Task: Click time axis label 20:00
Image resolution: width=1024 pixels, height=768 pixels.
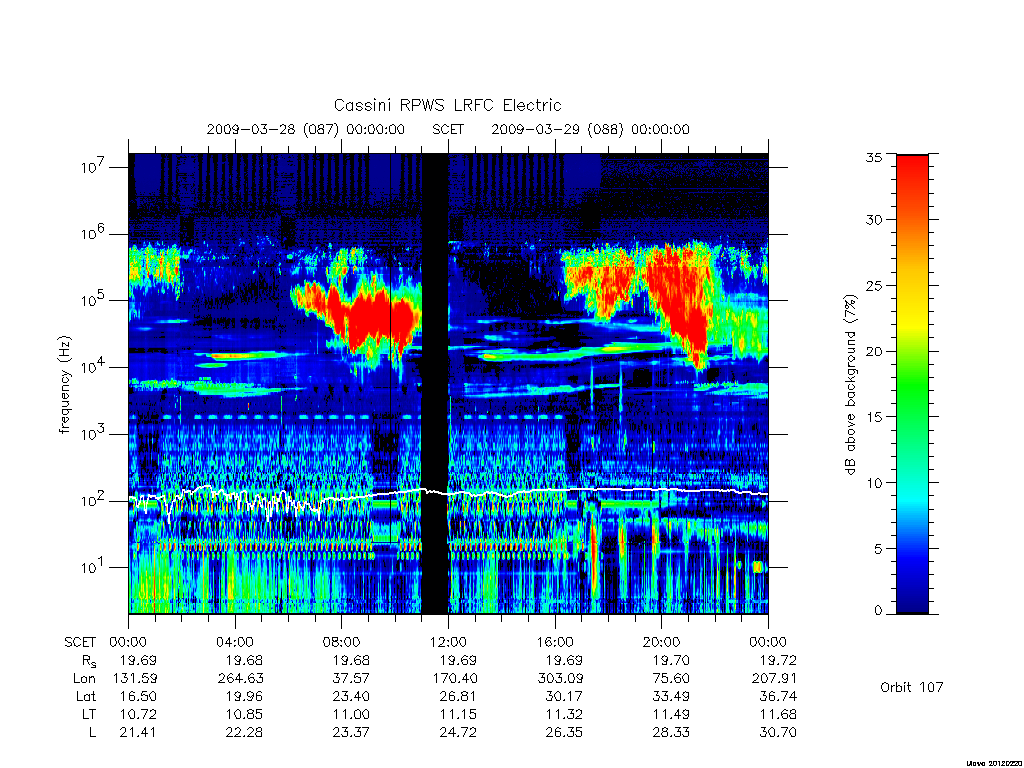Action: (662, 642)
